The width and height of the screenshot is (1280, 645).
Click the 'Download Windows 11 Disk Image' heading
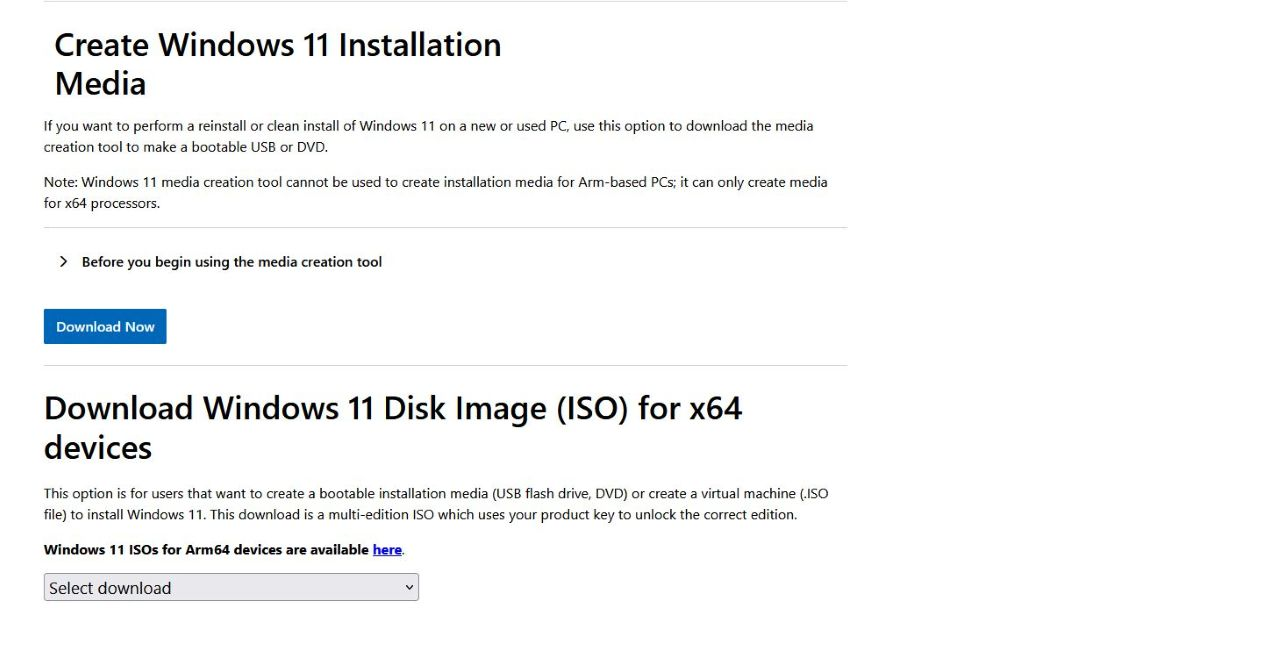(x=393, y=427)
